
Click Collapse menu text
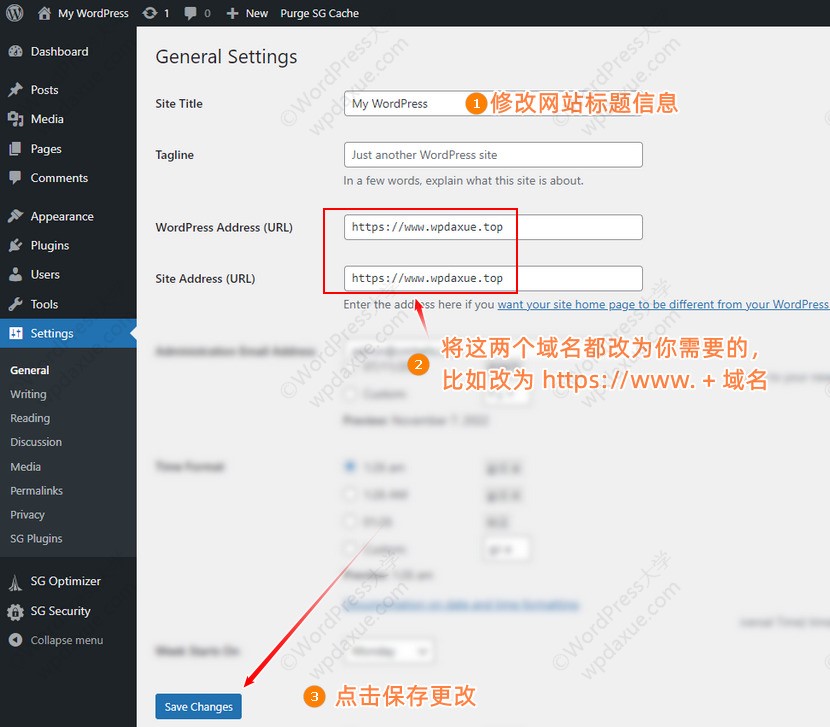tap(67, 640)
